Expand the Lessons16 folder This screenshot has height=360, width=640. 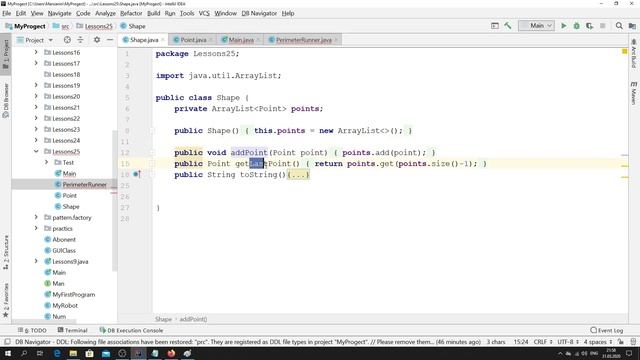[36, 52]
